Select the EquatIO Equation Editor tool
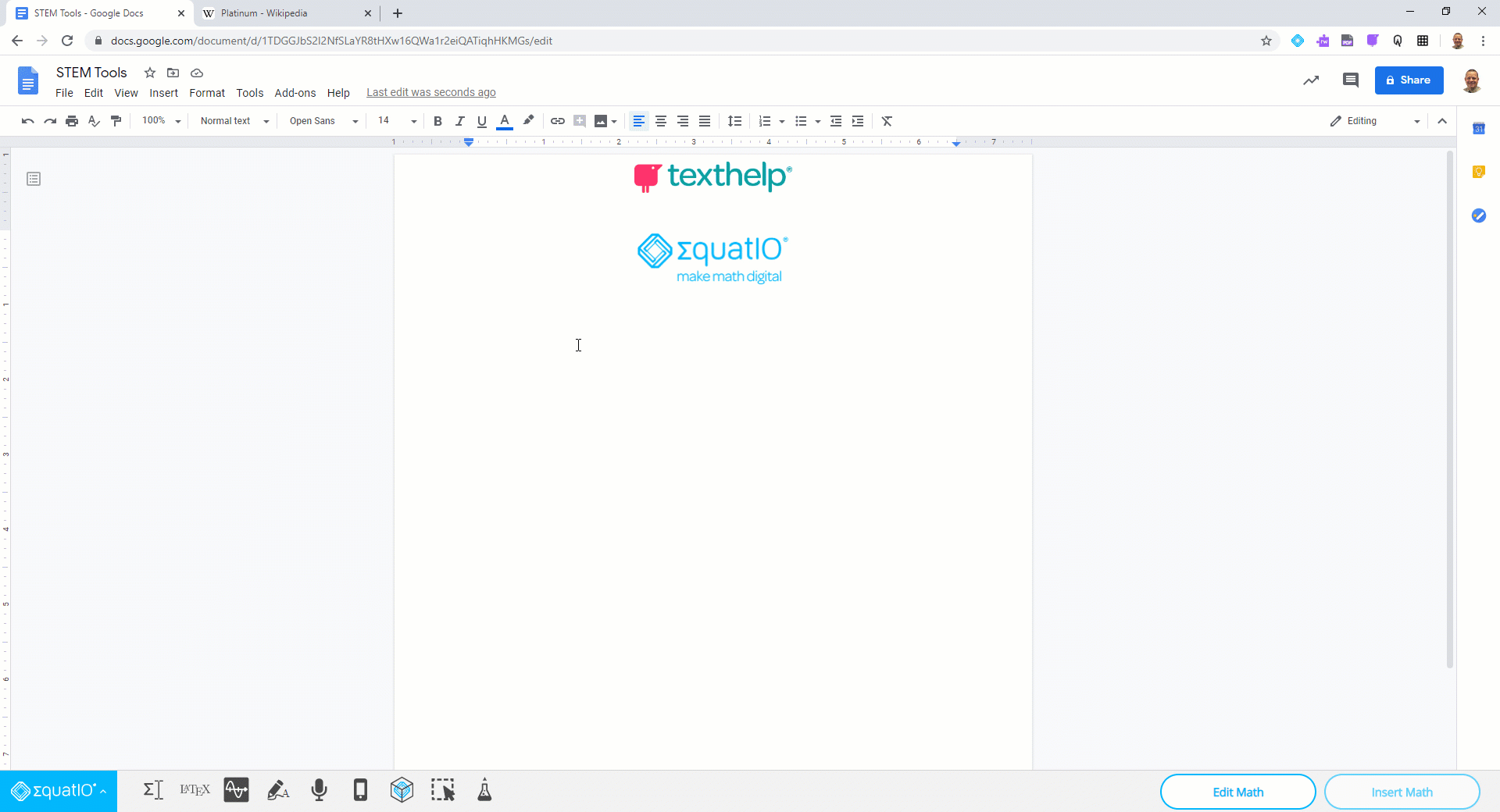Viewport: 1500px width, 812px height. [153, 790]
